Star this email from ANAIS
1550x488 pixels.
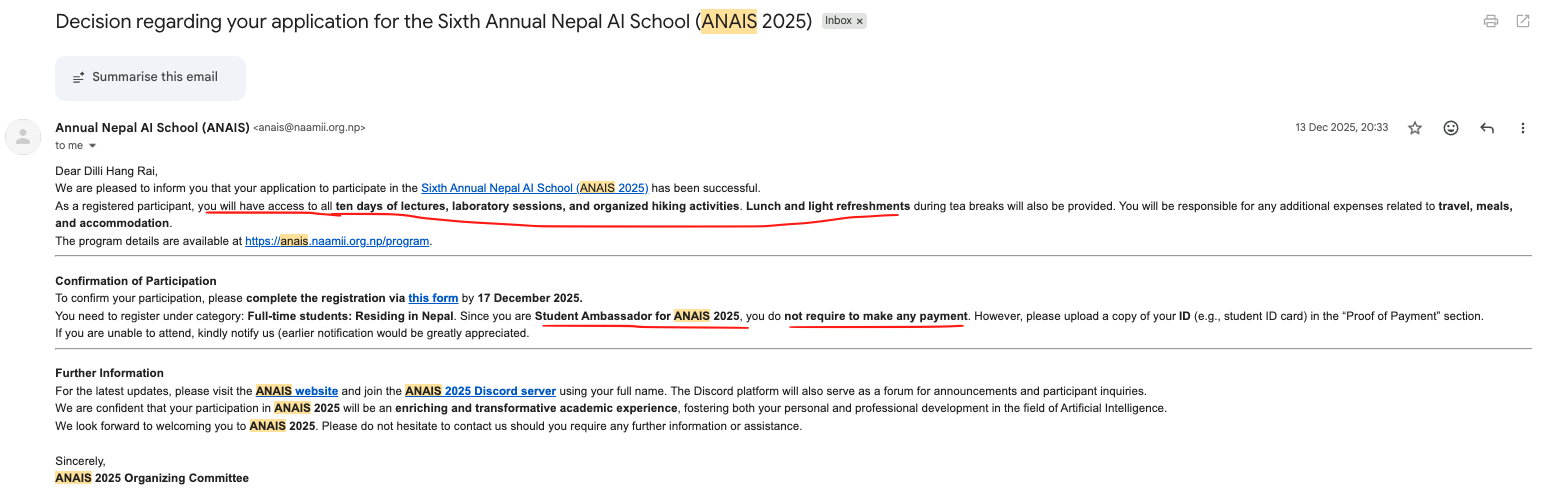[x=1415, y=128]
